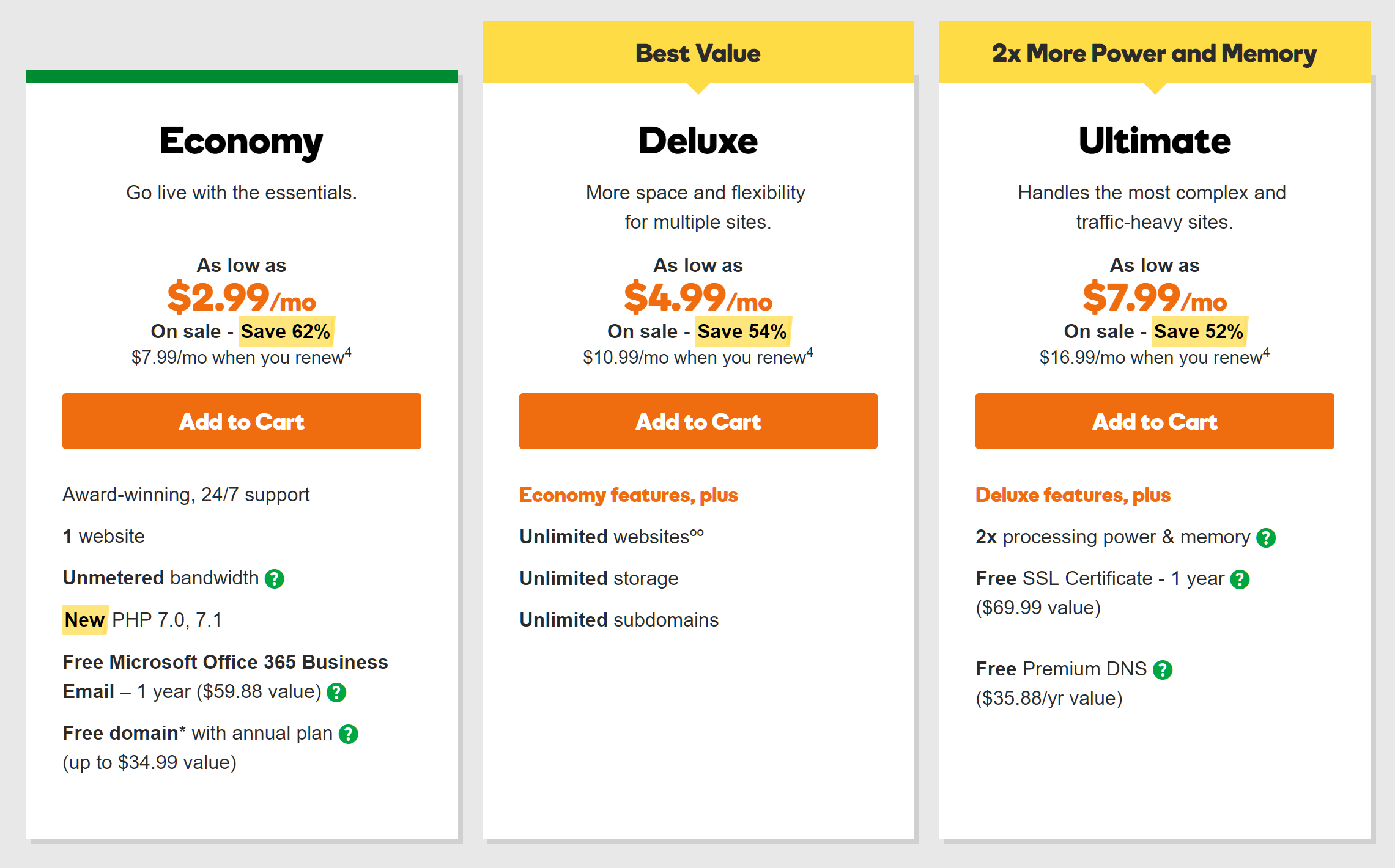Add the Ultimate plan to cart
Screen dimensions: 1395x868
click(1155, 421)
